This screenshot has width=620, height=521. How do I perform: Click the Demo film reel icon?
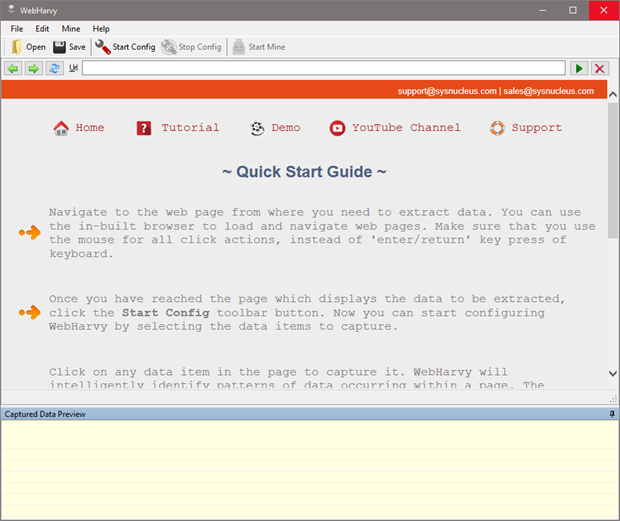tap(257, 128)
